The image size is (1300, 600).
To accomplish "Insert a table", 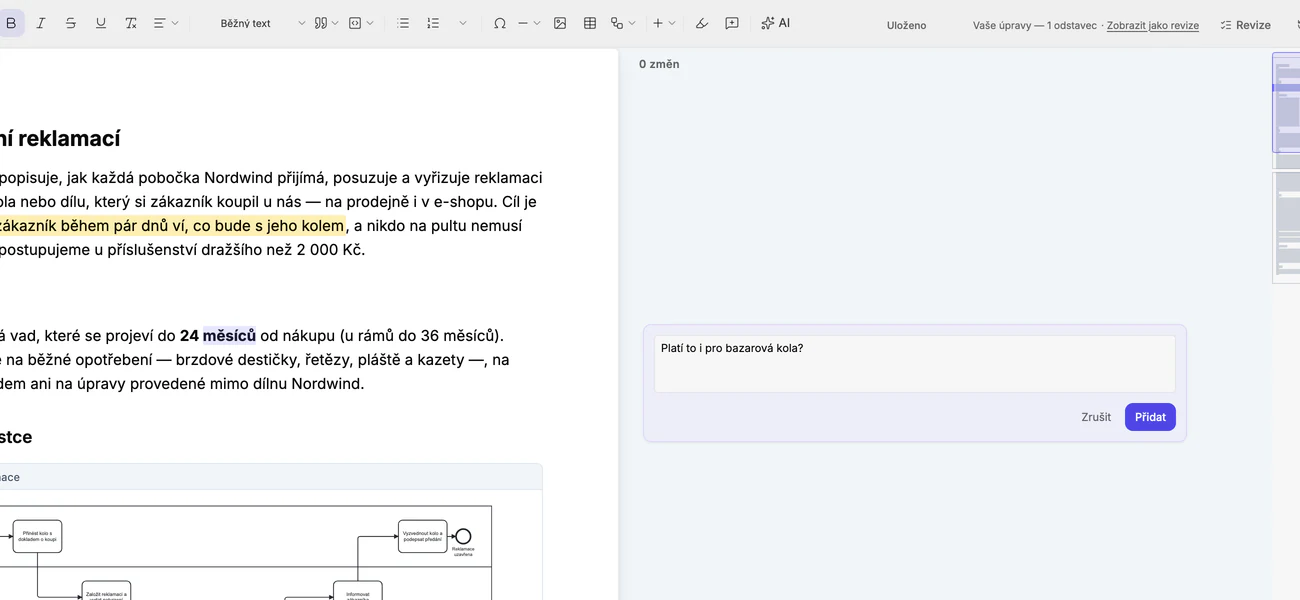I will point(590,23).
